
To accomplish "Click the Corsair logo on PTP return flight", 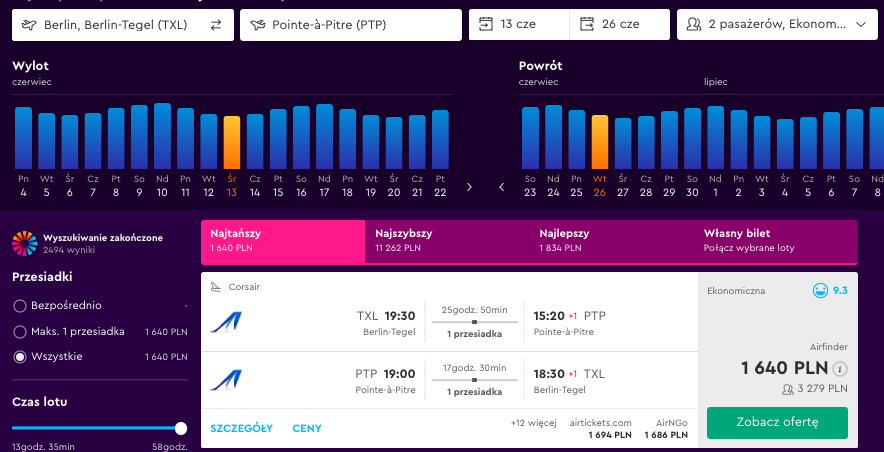I will point(226,380).
